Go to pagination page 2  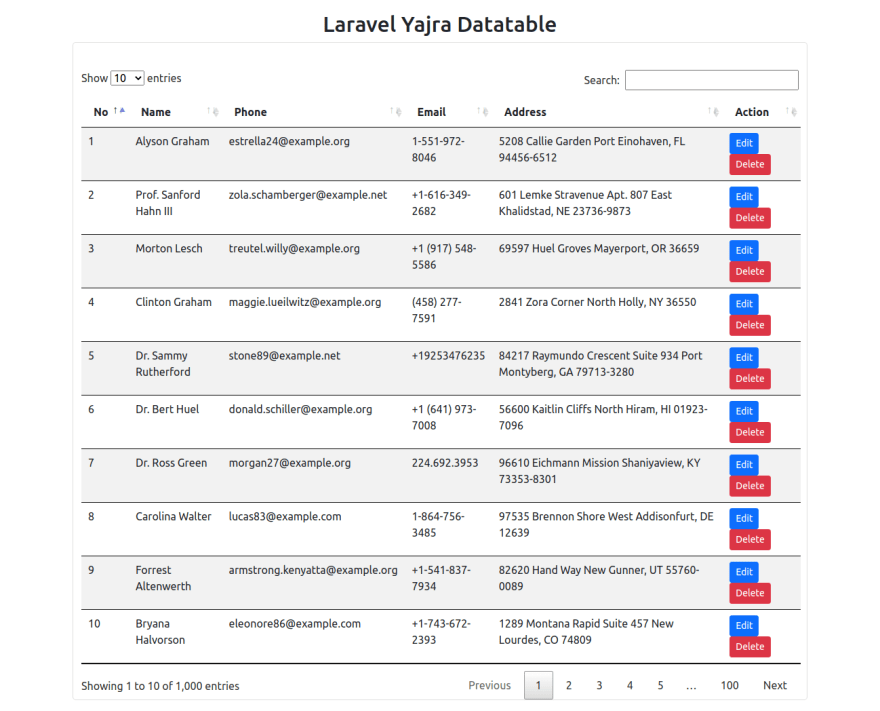[x=569, y=685]
